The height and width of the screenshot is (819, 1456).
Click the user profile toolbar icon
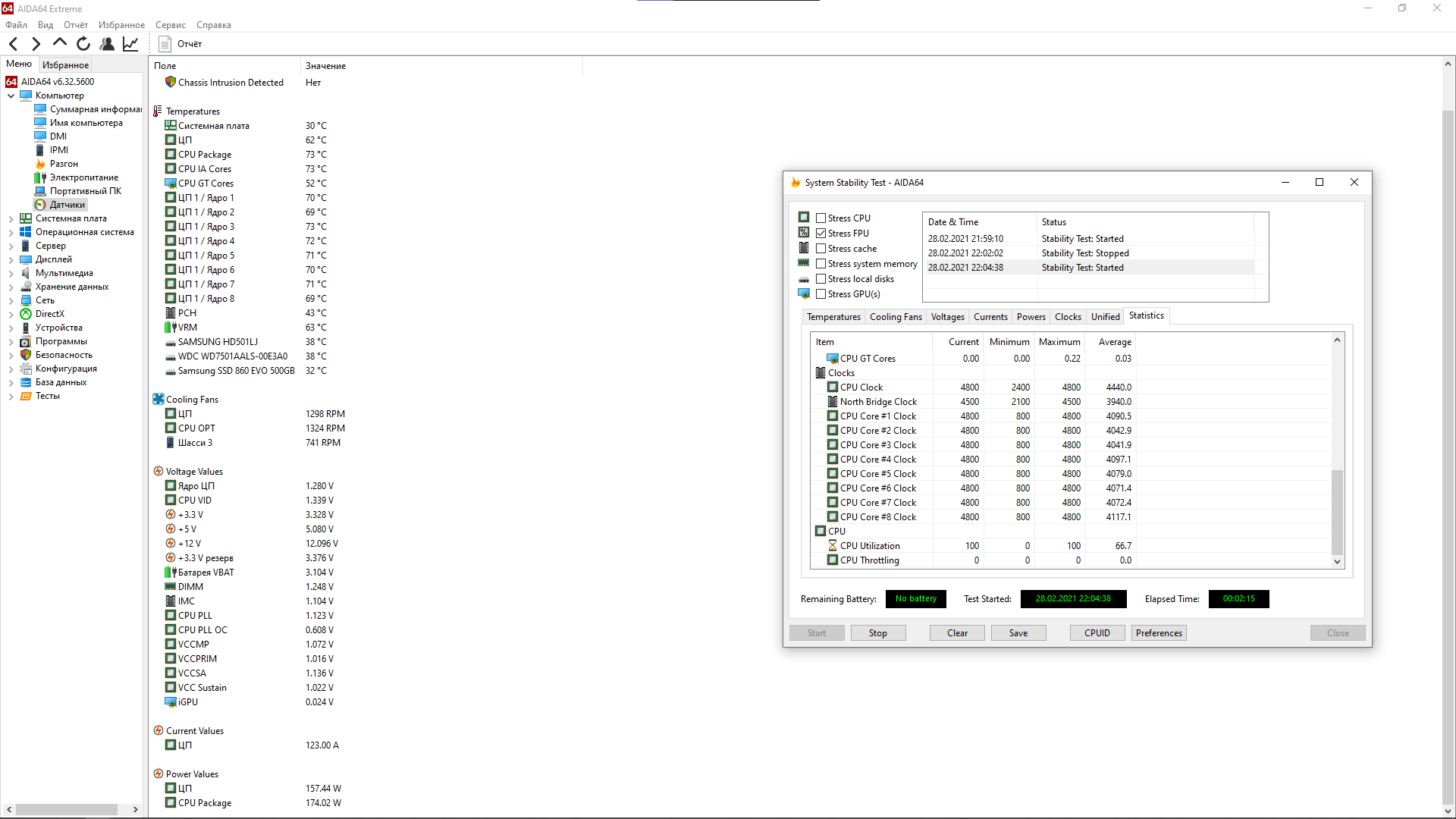point(107,44)
